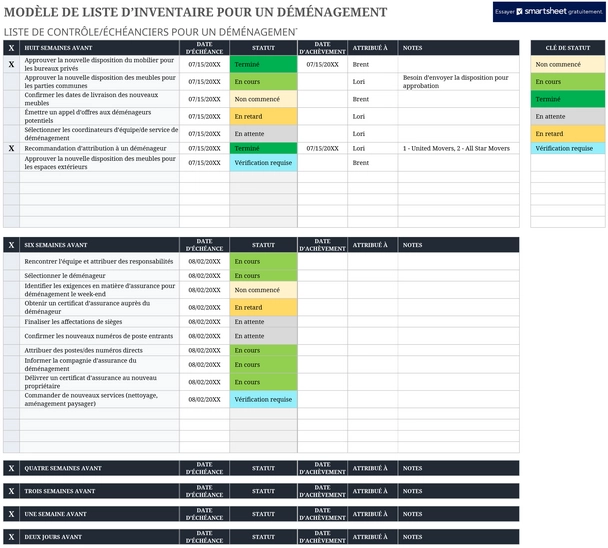
Task: Check the box for 'Finaliser les affectations de sièges'
Action: click(11, 322)
